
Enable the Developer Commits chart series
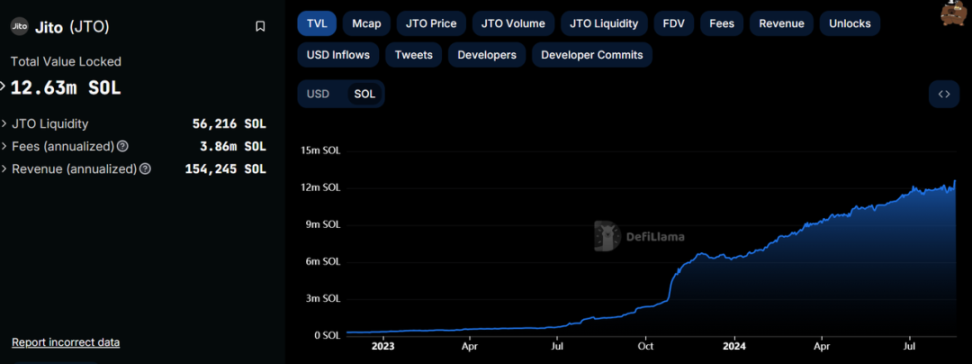[x=592, y=55]
